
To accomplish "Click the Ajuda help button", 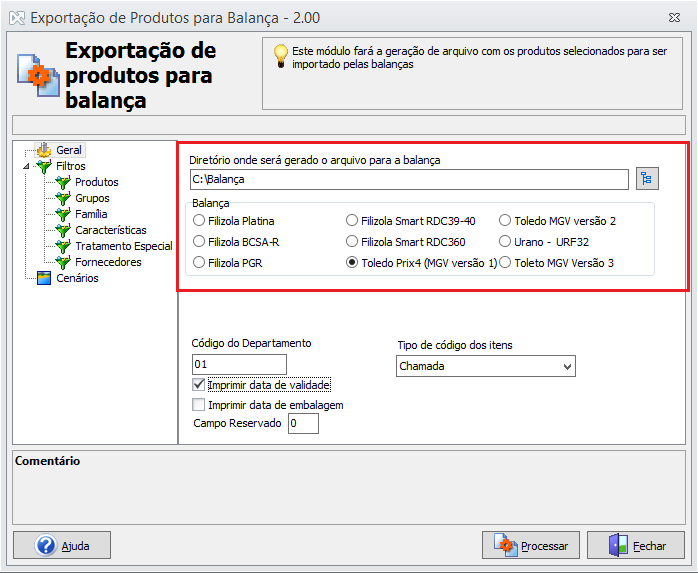I will pos(62,545).
